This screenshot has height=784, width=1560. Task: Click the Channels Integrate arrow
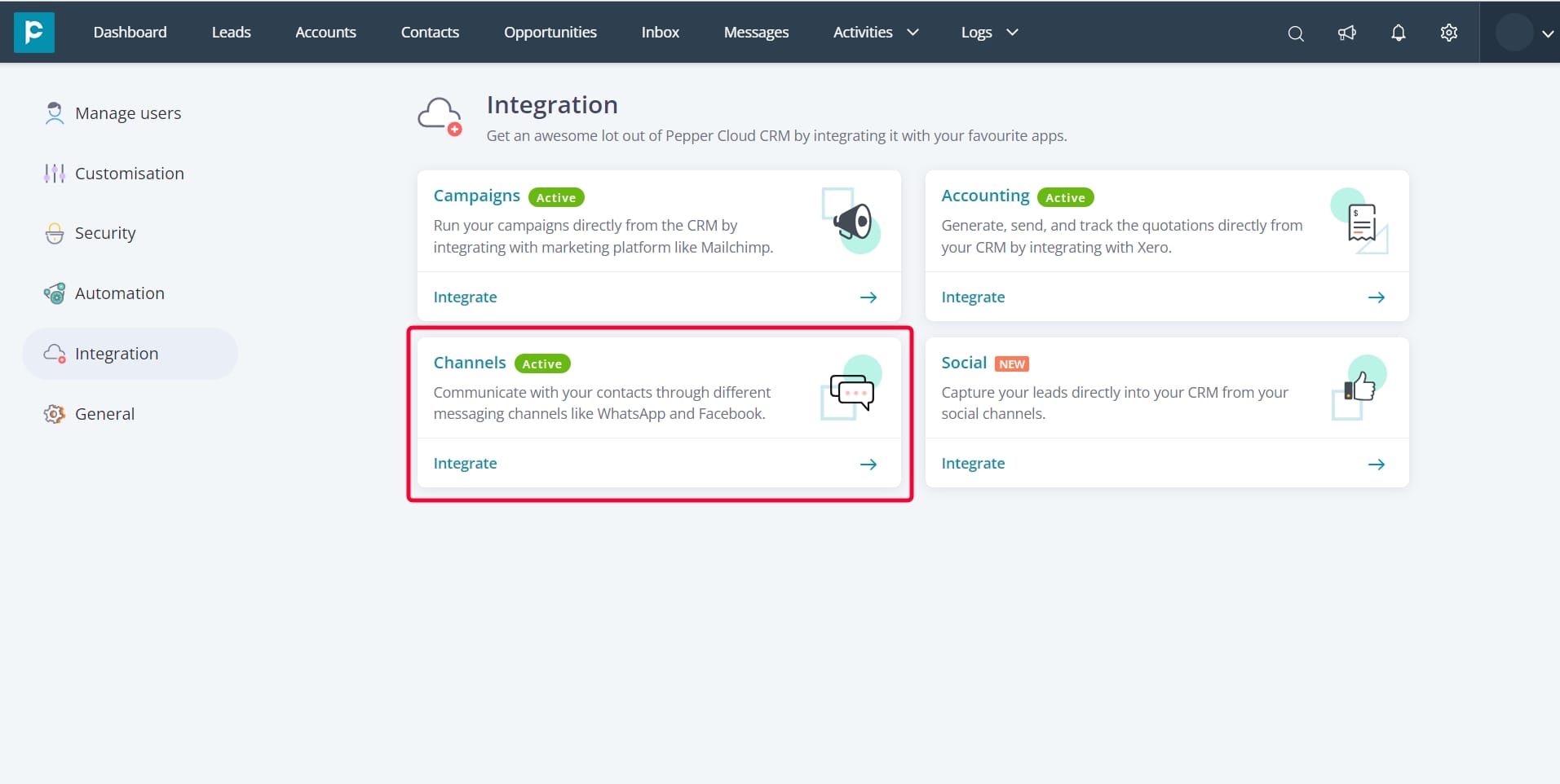868,464
